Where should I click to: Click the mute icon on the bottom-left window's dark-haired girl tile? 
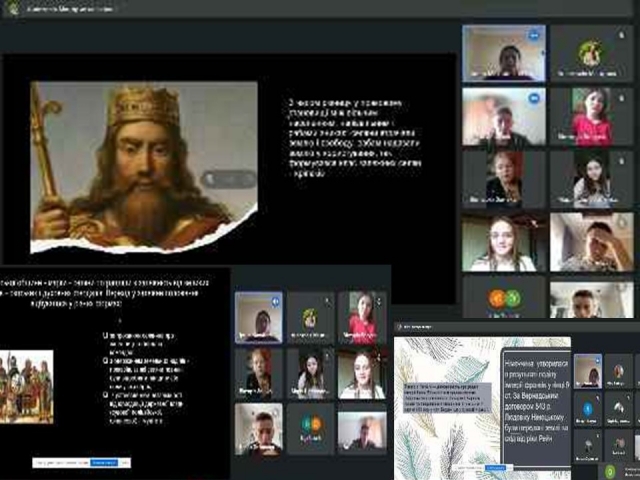tap(327, 357)
